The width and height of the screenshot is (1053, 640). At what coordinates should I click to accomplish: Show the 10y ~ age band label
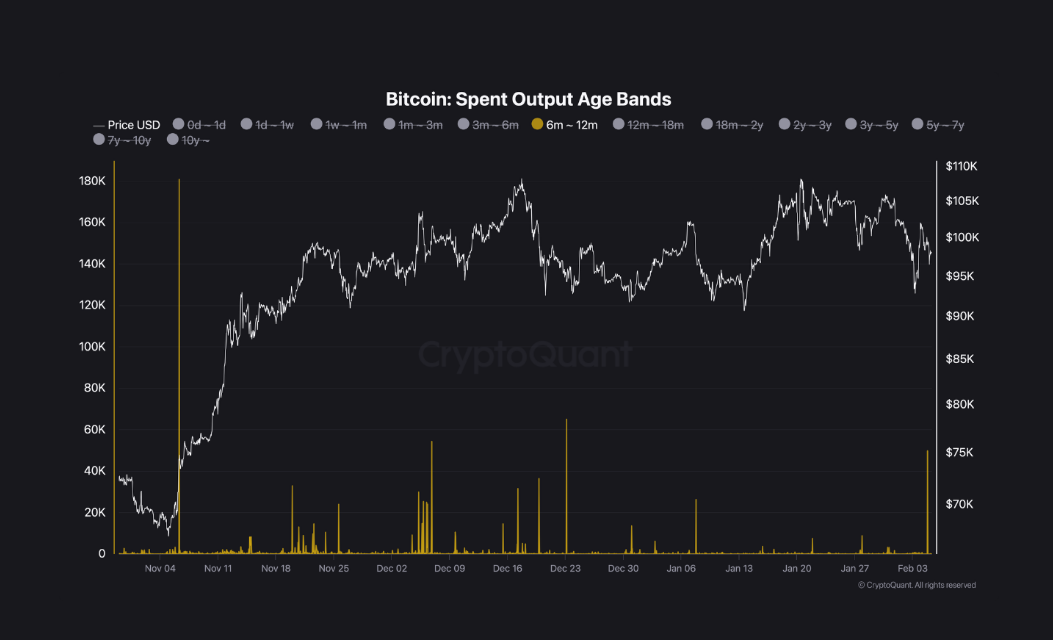[195, 140]
